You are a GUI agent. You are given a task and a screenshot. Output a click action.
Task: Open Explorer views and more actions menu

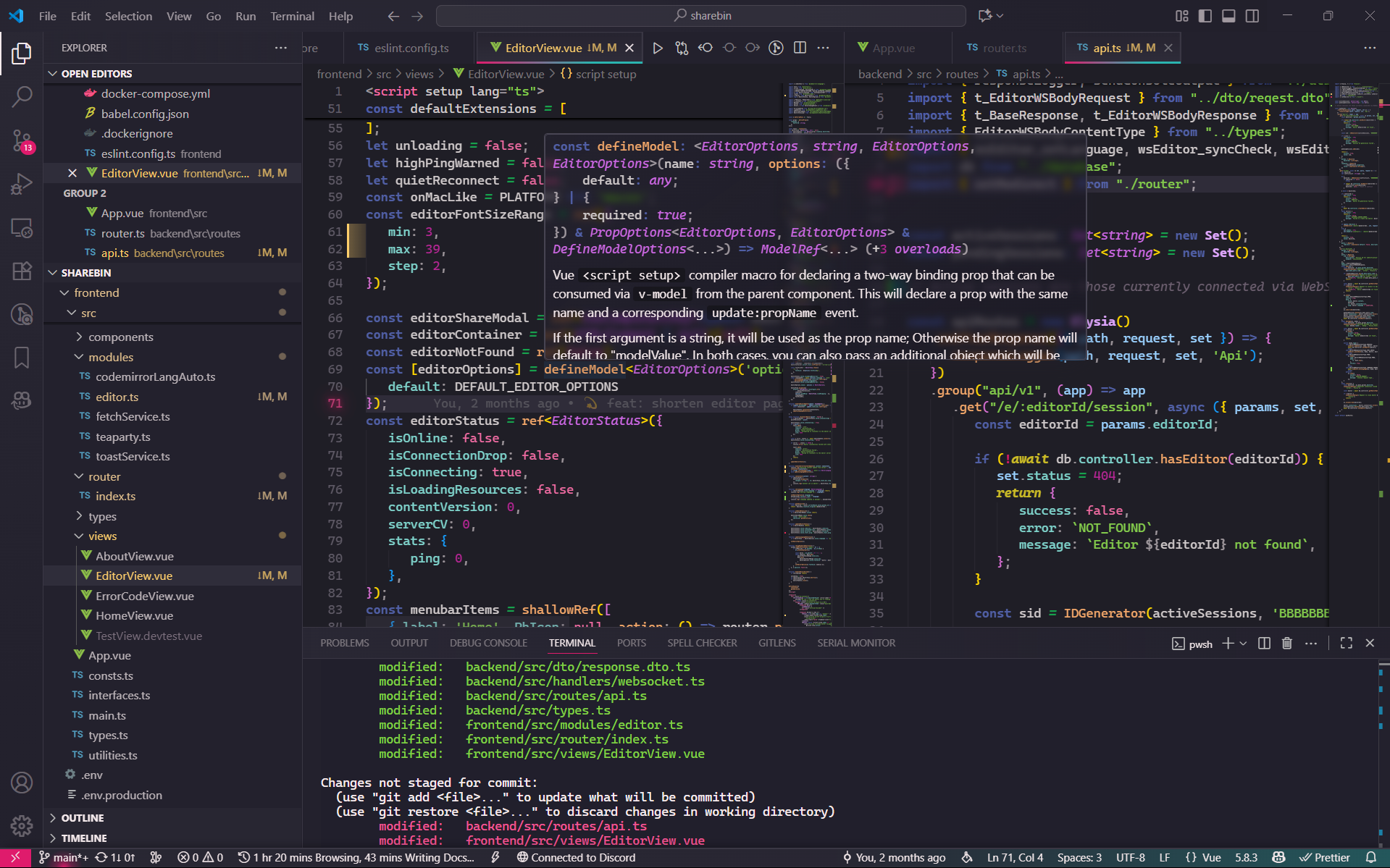[x=281, y=48]
